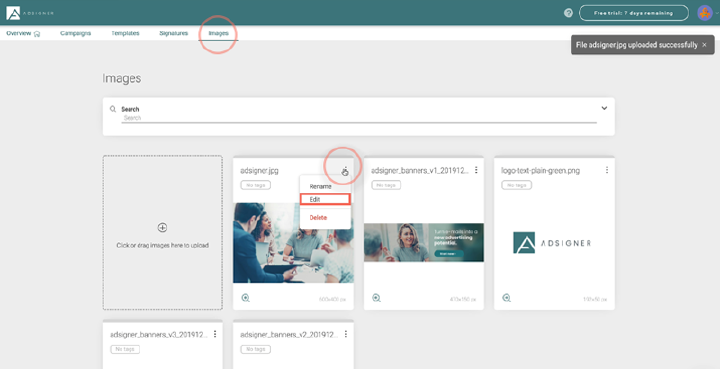Screen dimensions: 720x369
Task: Click No tags badge on adsigner_banners_v3
Action: pos(125,349)
